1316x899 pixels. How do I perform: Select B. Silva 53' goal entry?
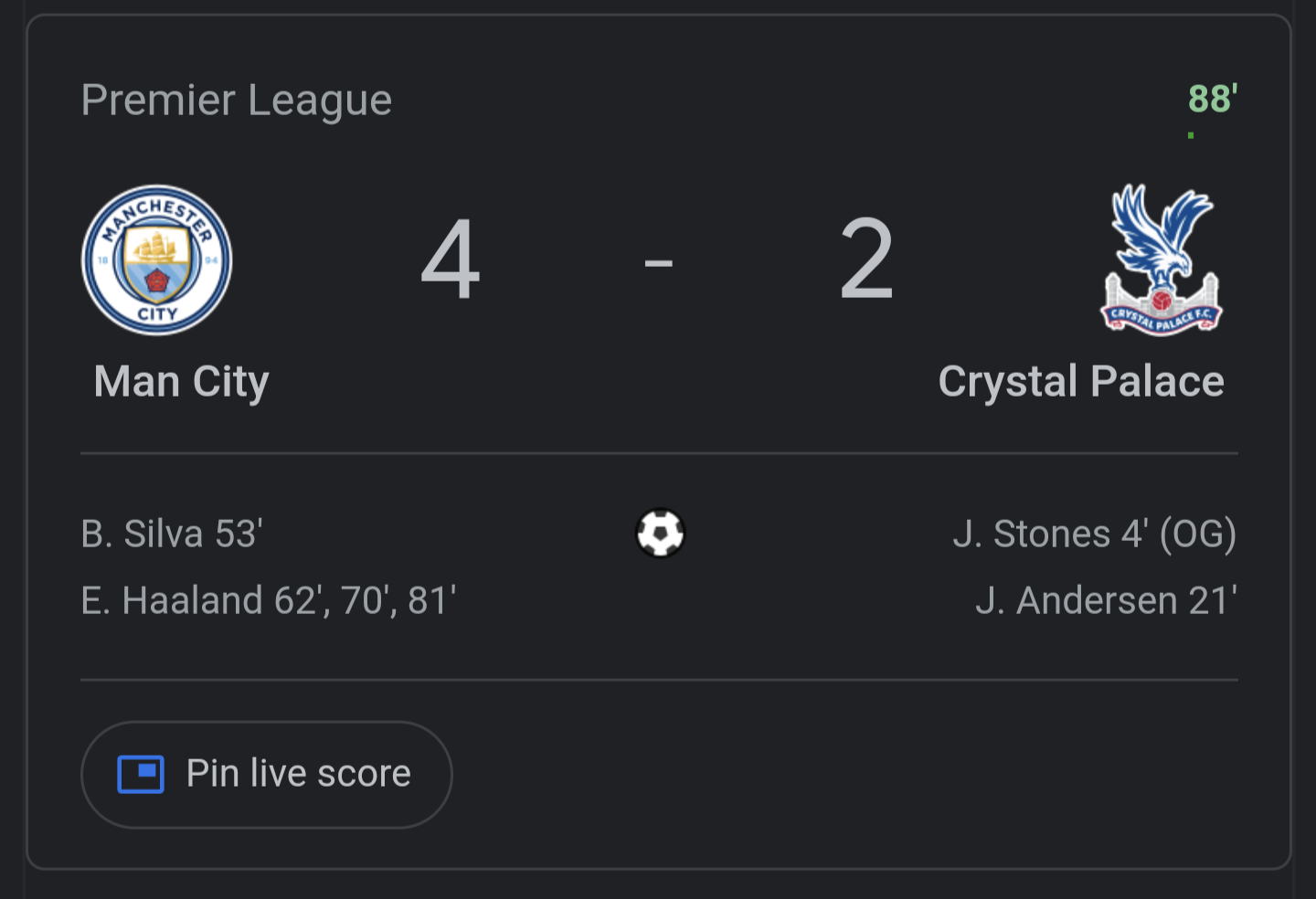click(x=172, y=534)
